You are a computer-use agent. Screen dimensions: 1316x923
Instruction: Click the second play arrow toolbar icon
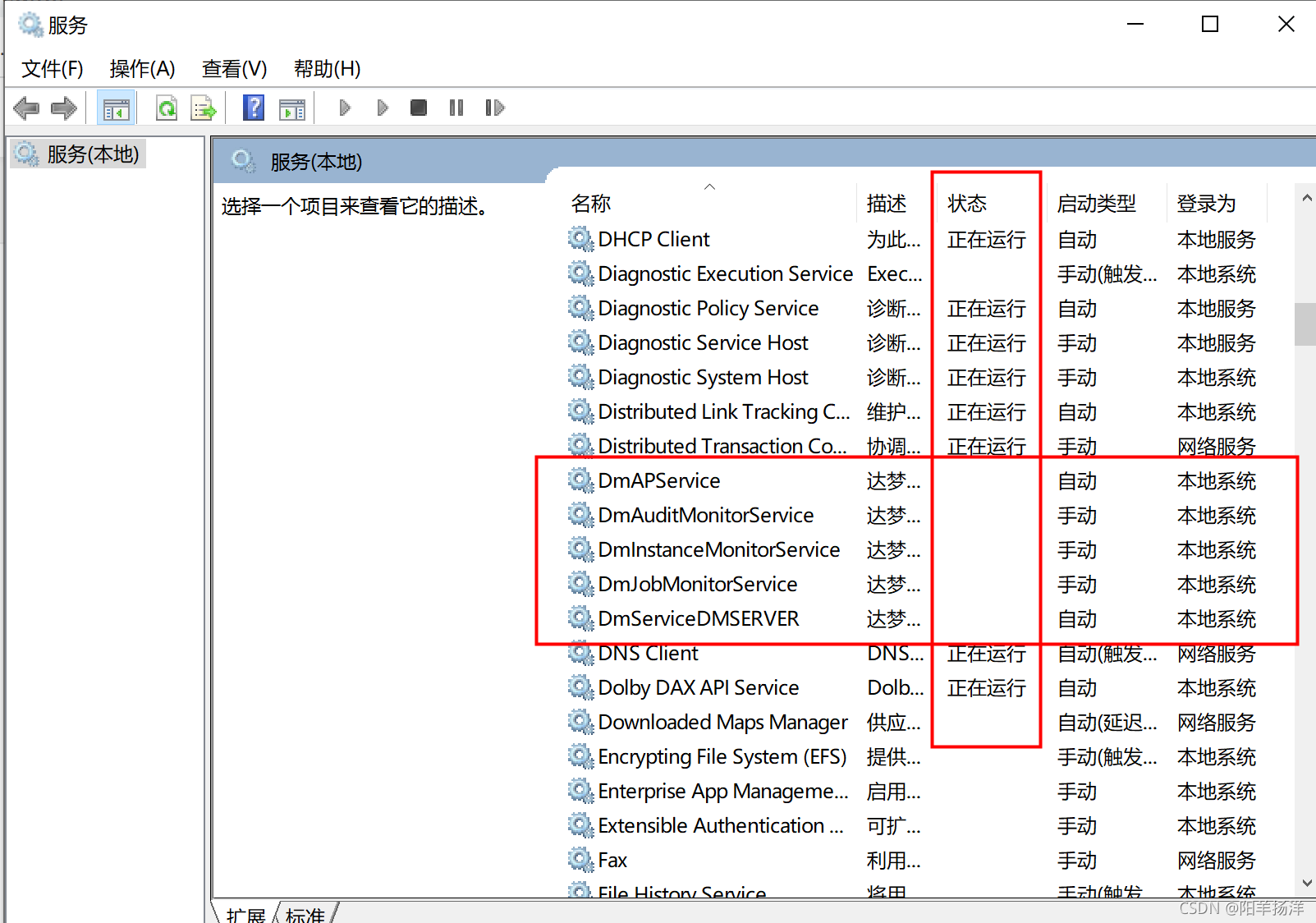(383, 108)
